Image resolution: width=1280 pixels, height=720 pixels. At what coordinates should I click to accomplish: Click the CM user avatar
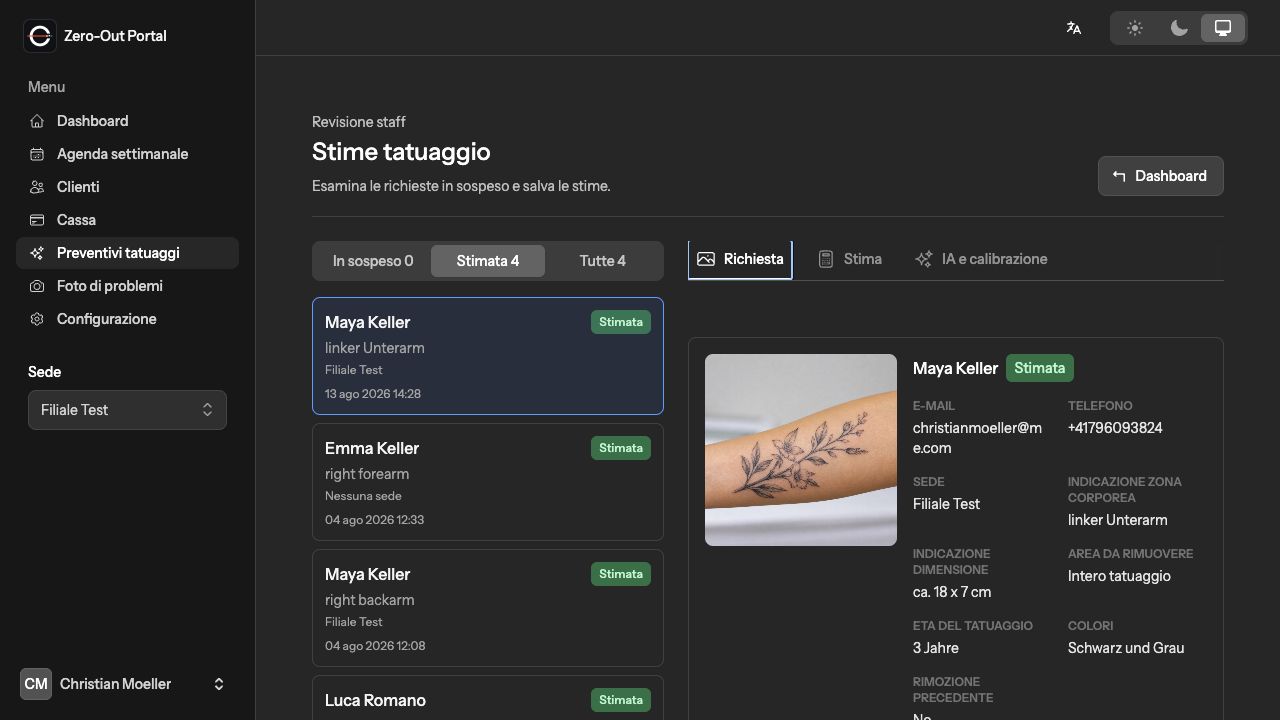(x=36, y=684)
